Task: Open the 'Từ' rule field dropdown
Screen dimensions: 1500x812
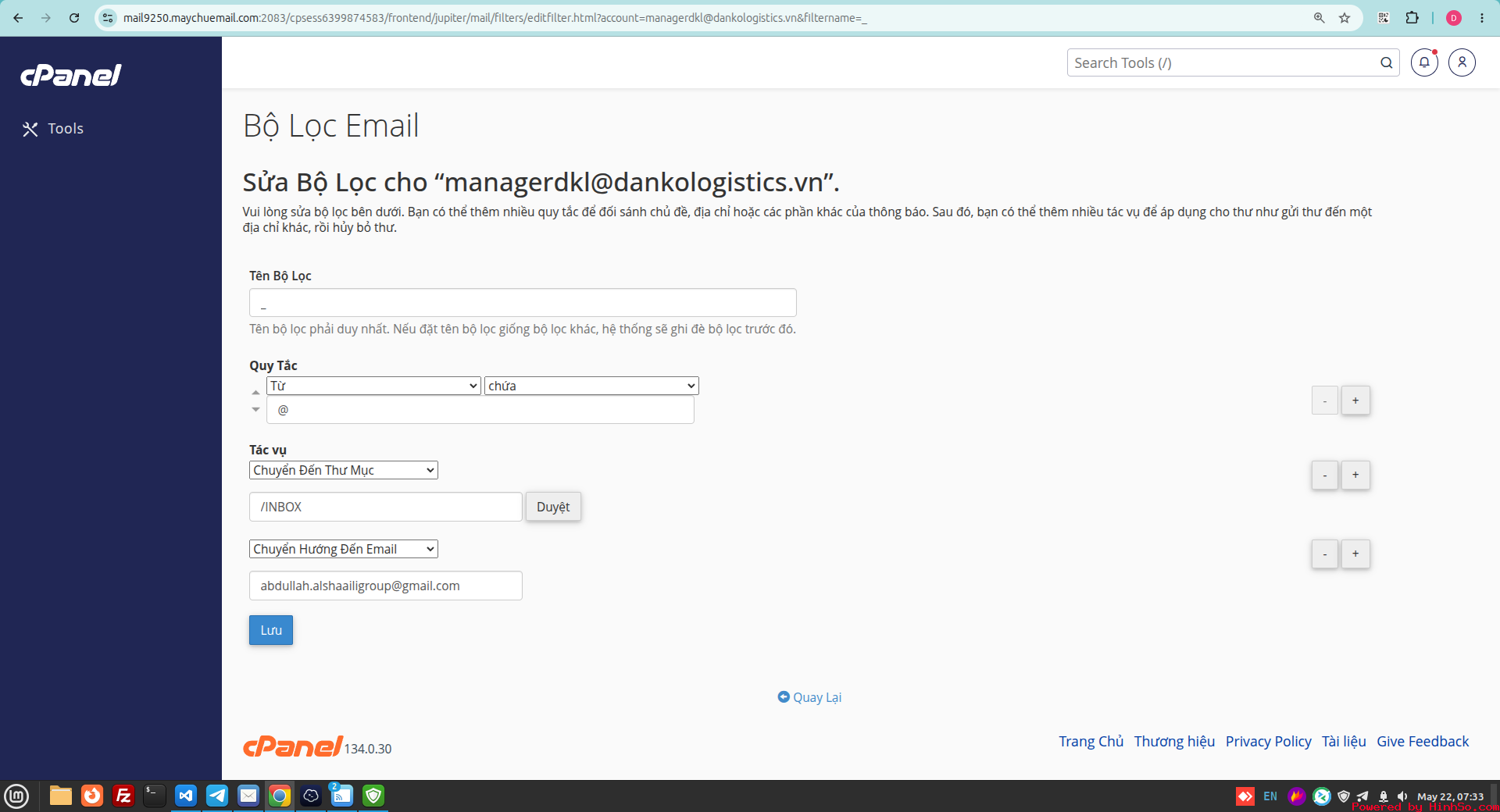Action: pyautogui.click(x=373, y=386)
